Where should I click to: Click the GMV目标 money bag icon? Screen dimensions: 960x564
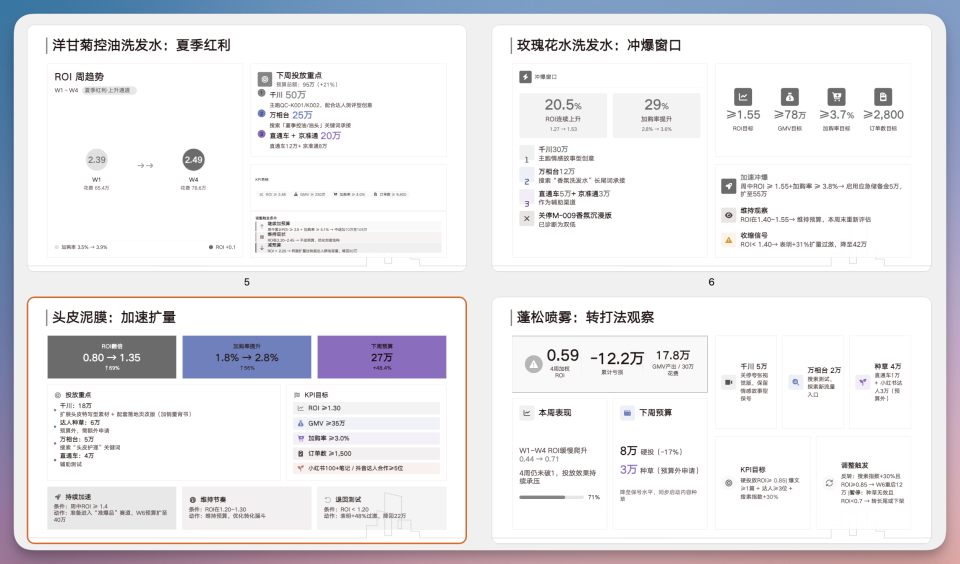[790, 97]
